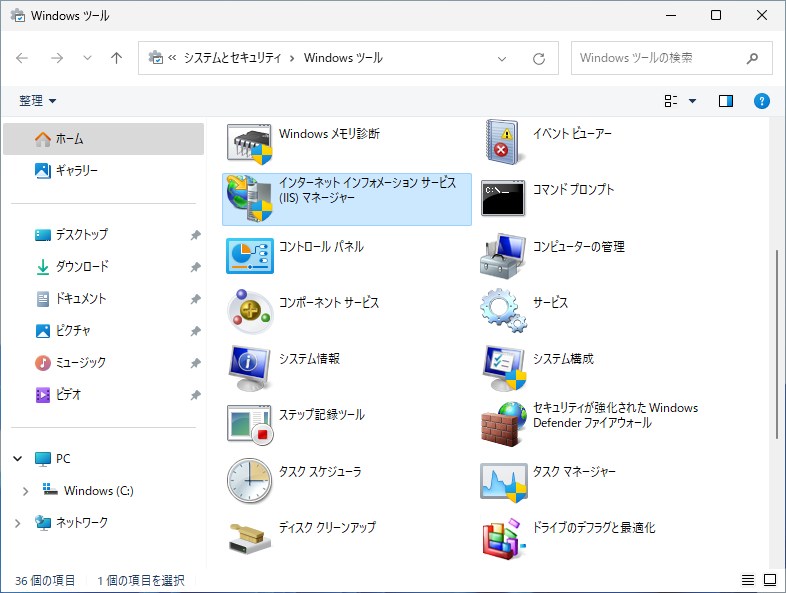Show hidden path levels in the address bar
The height and width of the screenshot is (593, 786).
[x=172, y=58]
